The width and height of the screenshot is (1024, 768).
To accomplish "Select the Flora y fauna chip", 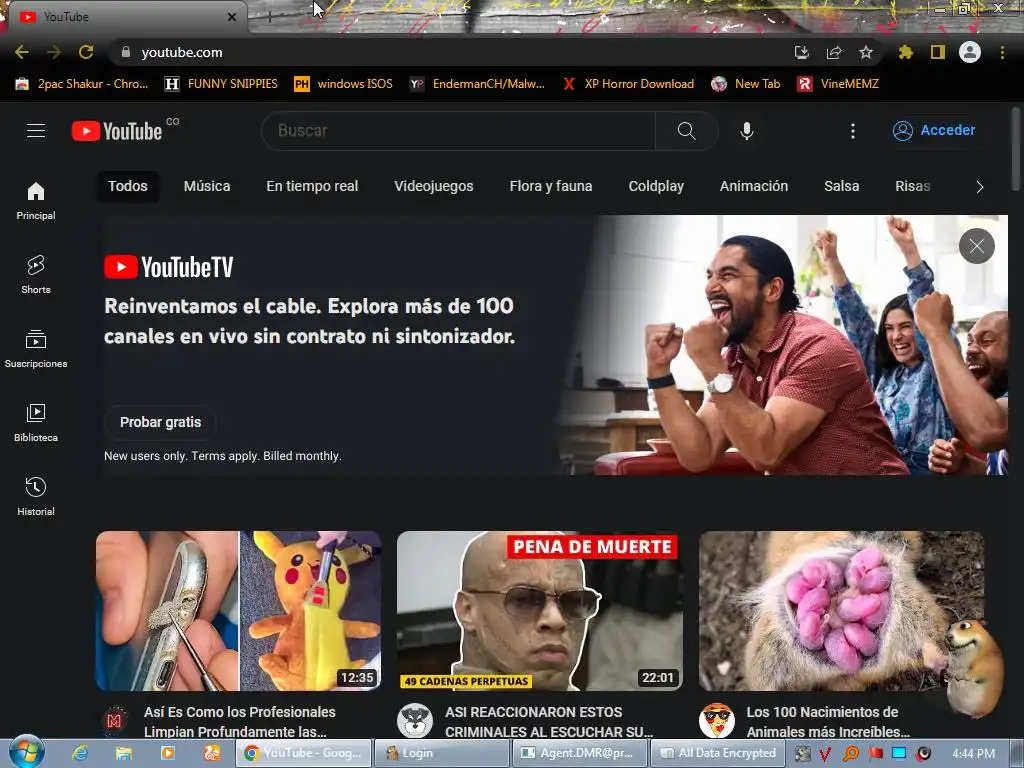I will pos(551,186).
